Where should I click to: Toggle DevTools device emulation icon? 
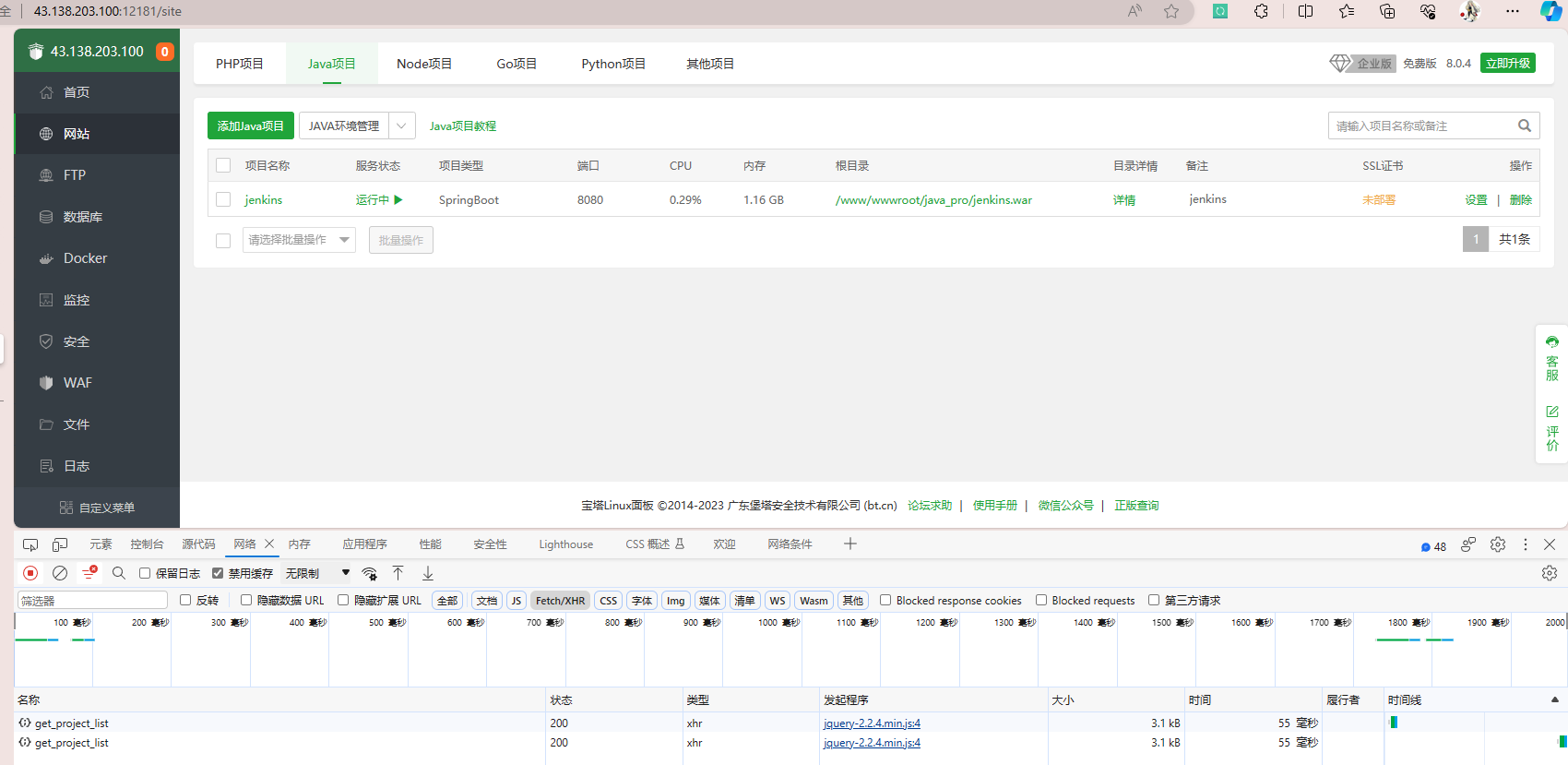pos(60,544)
